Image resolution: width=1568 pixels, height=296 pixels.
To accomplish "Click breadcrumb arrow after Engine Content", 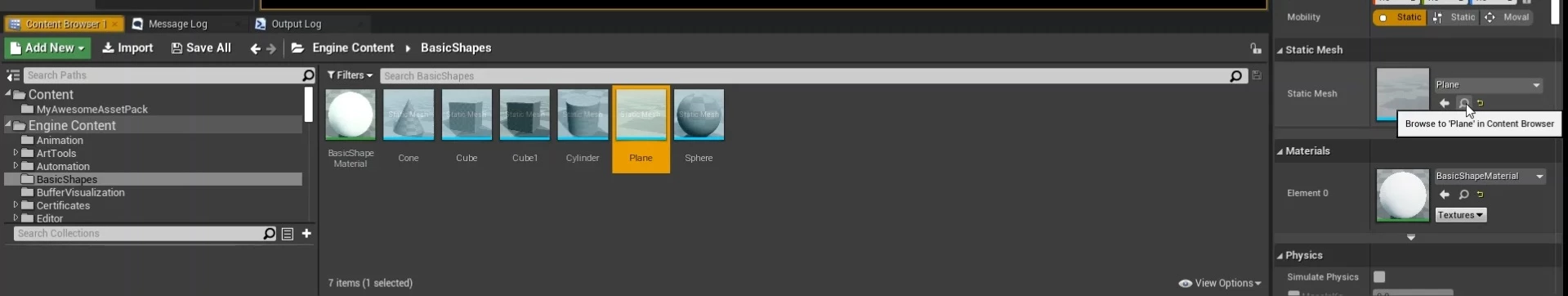I will coord(408,48).
